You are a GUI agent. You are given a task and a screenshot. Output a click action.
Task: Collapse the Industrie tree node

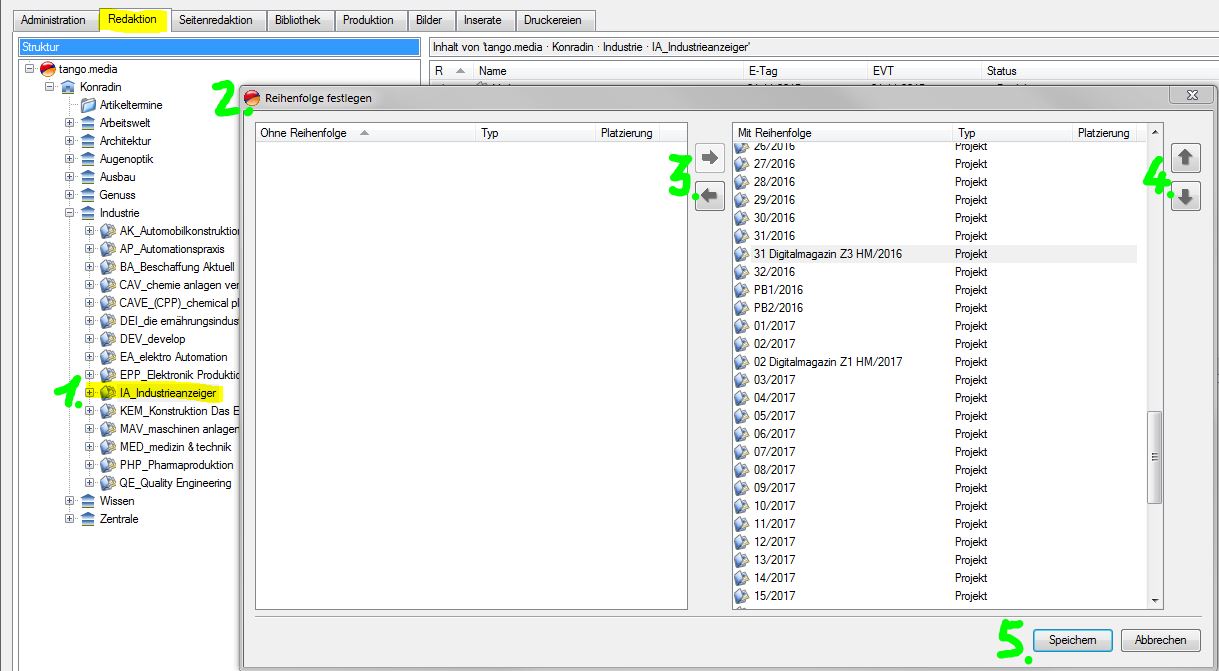[69, 213]
